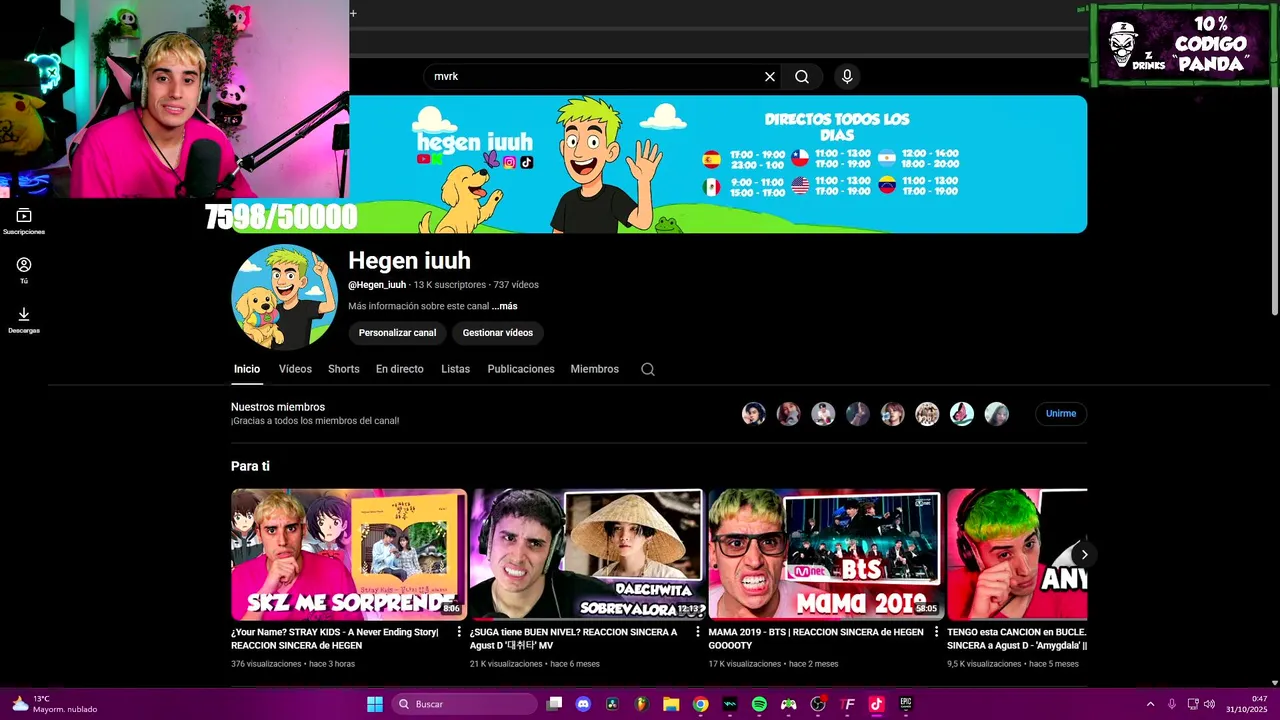Open options menu for SUGA reaction video
Image resolution: width=1280 pixels, height=720 pixels.
(x=698, y=632)
